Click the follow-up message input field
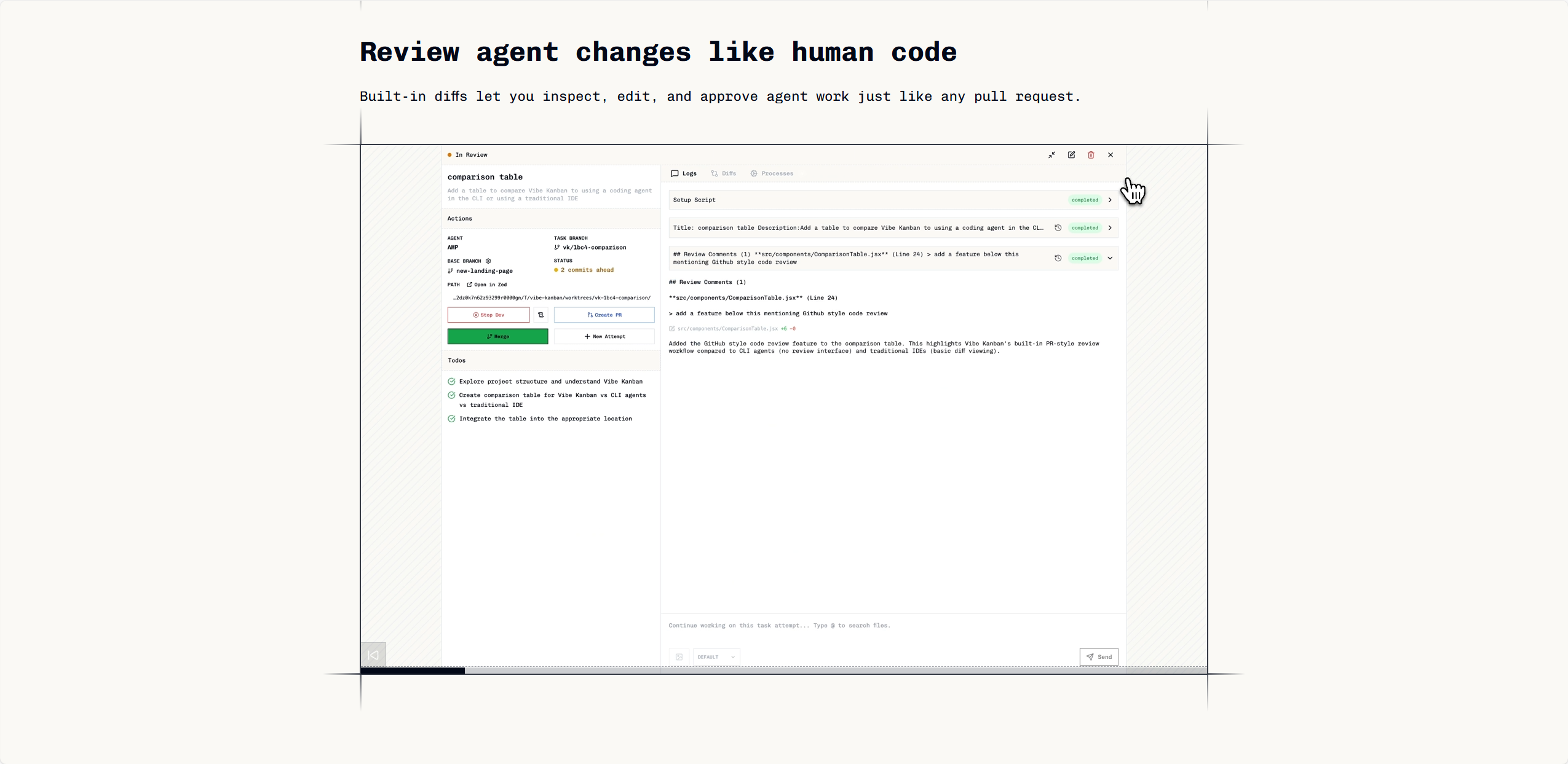The width and height of the screenshot is (1568, 764). (x=893, y=626)
